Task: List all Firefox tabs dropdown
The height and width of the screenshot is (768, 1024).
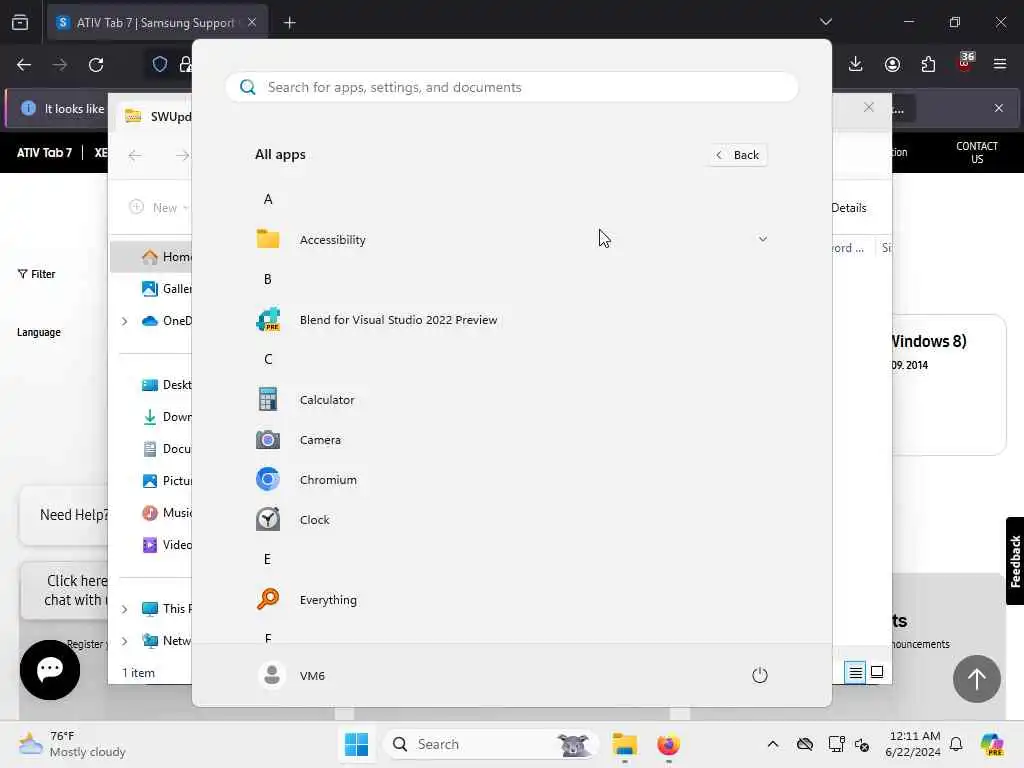Action: 825,22
